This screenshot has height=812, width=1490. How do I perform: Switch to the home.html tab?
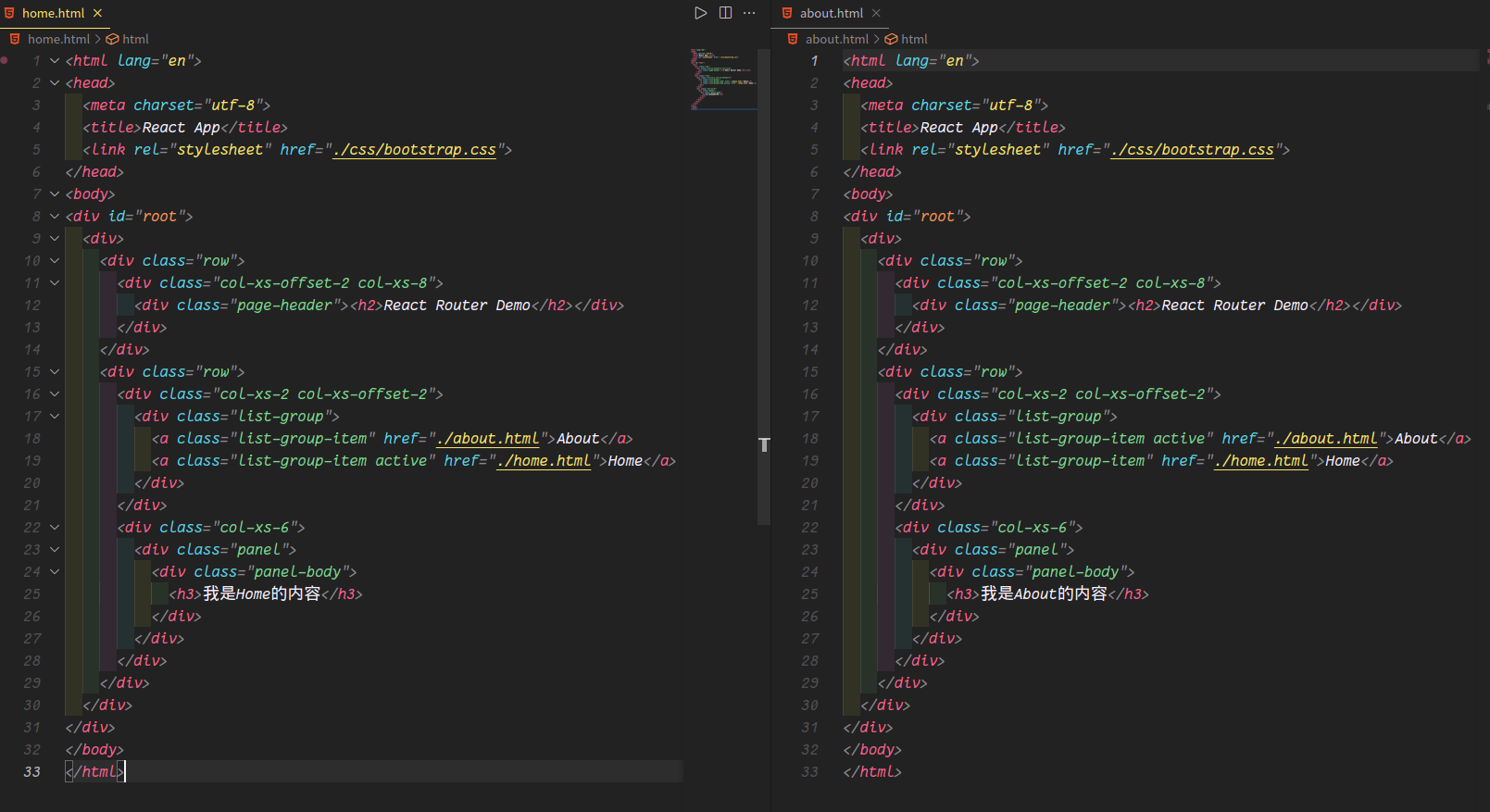(53, 13)
